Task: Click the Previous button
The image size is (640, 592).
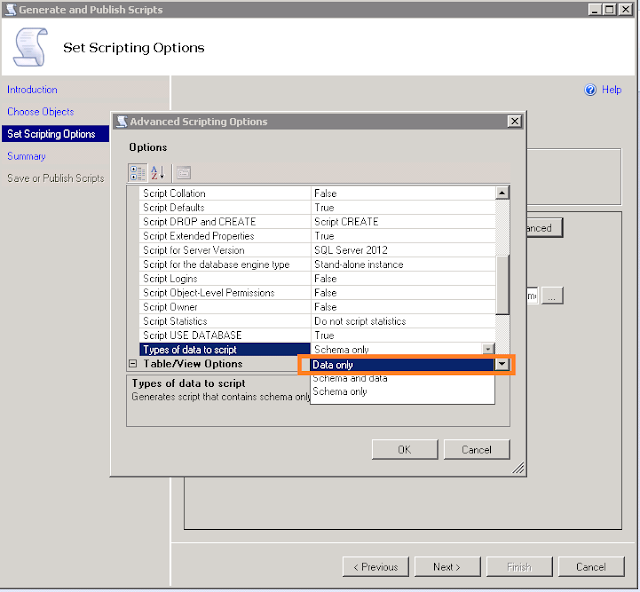Action: (x=376, y=567)
